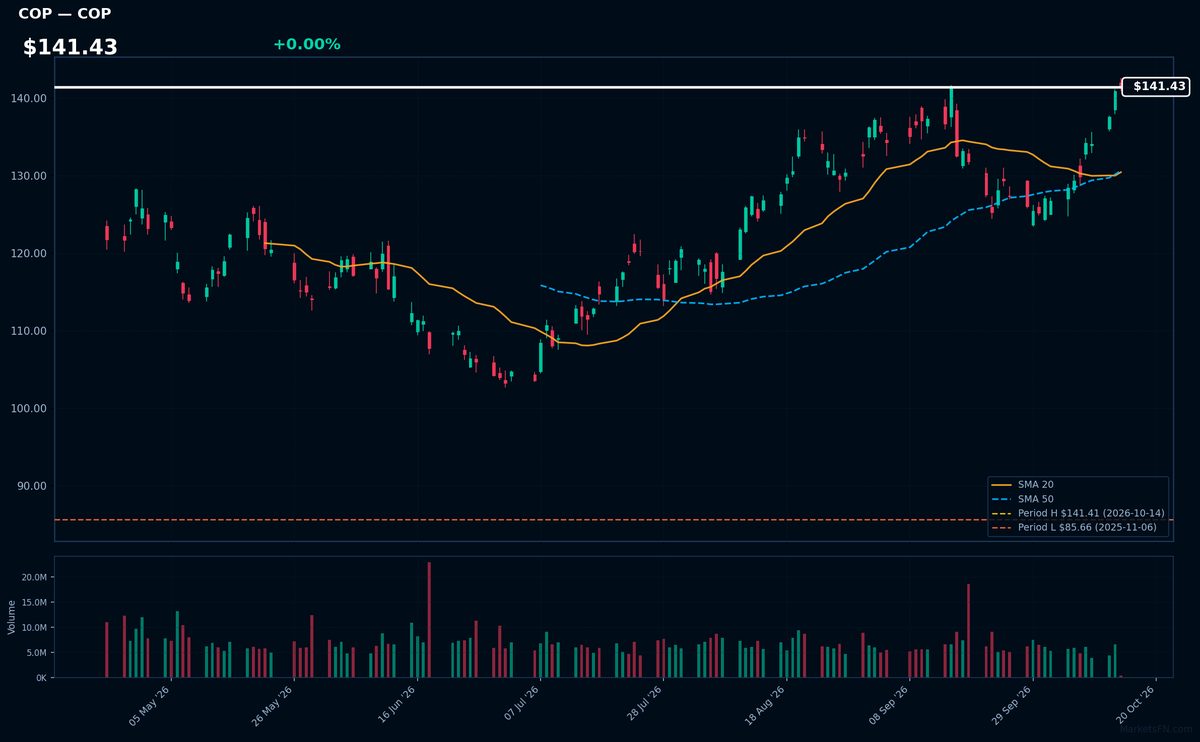Click the "18 Aug '26" date label

pyautogui.click(x=768, y=708)
